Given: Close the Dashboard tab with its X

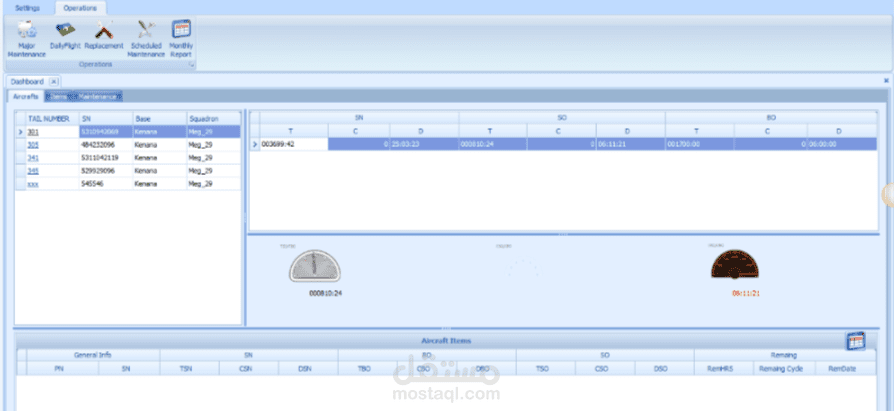Looking at the screenshot, I should coord(54,82).
